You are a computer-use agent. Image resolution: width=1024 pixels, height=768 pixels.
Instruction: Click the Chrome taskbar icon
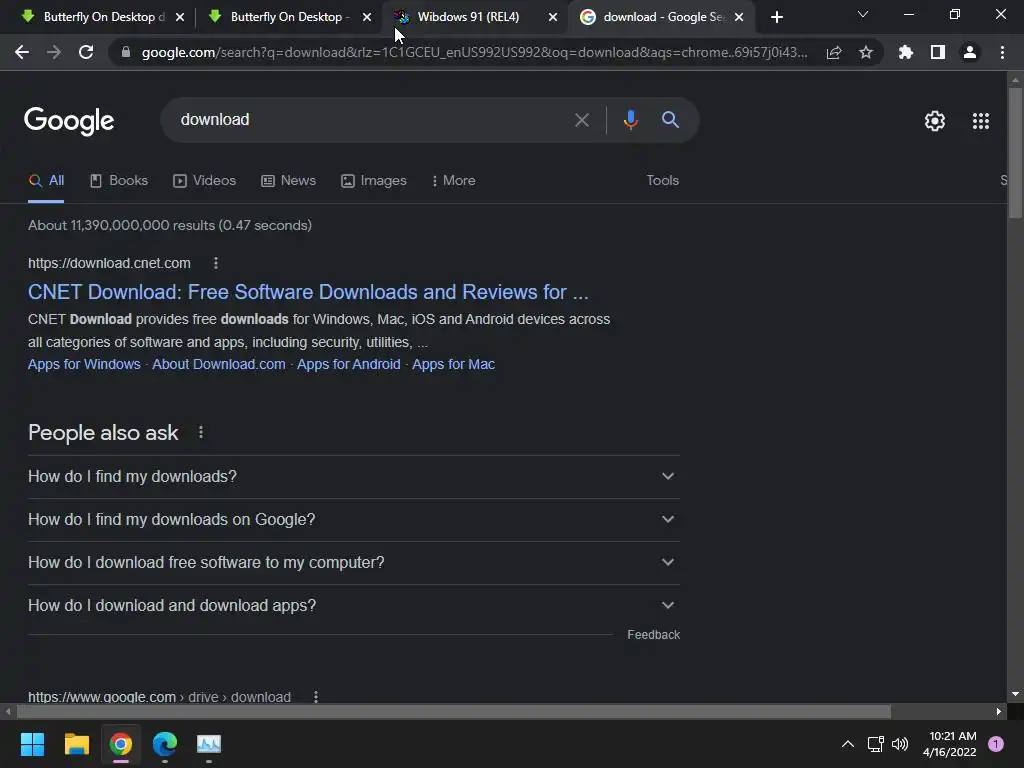point(121,744)
